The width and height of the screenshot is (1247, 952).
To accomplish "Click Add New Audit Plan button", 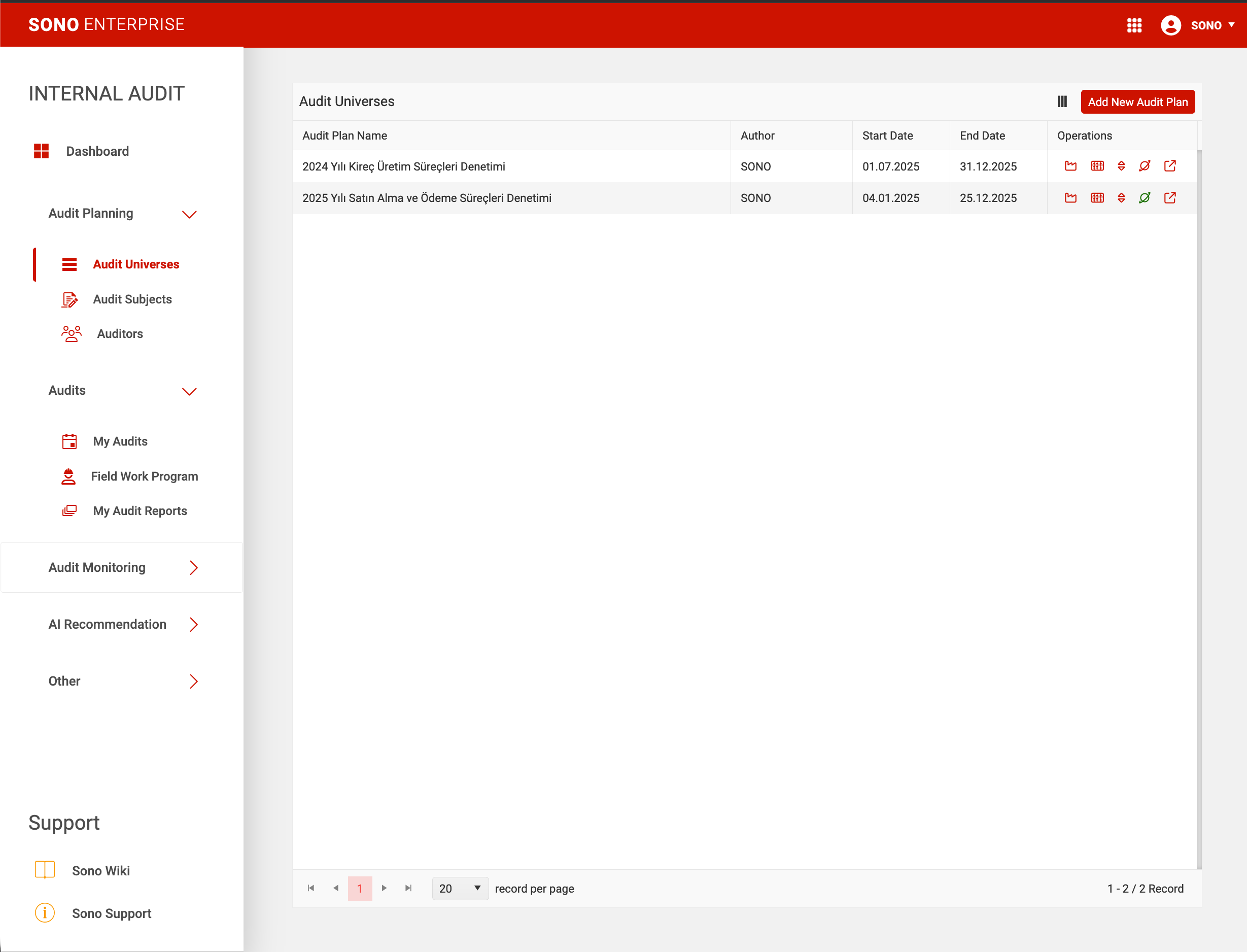I will [1137, 102].
